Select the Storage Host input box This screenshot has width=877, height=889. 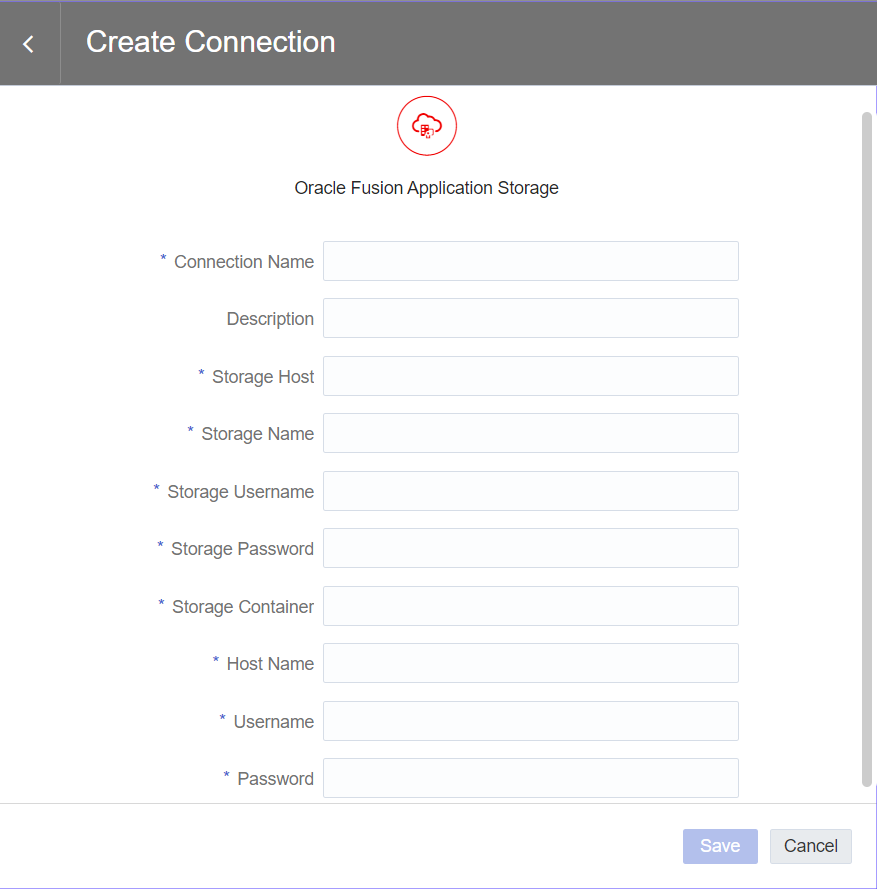point(531,376)
